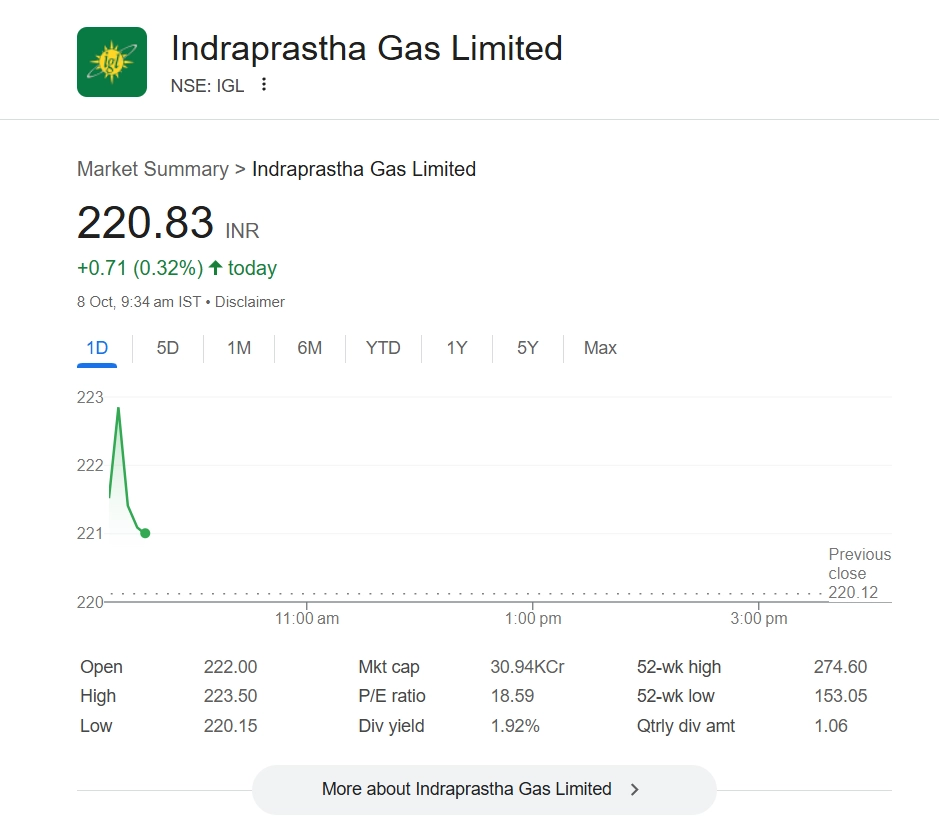Image resolution: width=939 pixels, height=827 pixels.
Task: View the 5Y price history tab
Action: click(x=528, y=348)
